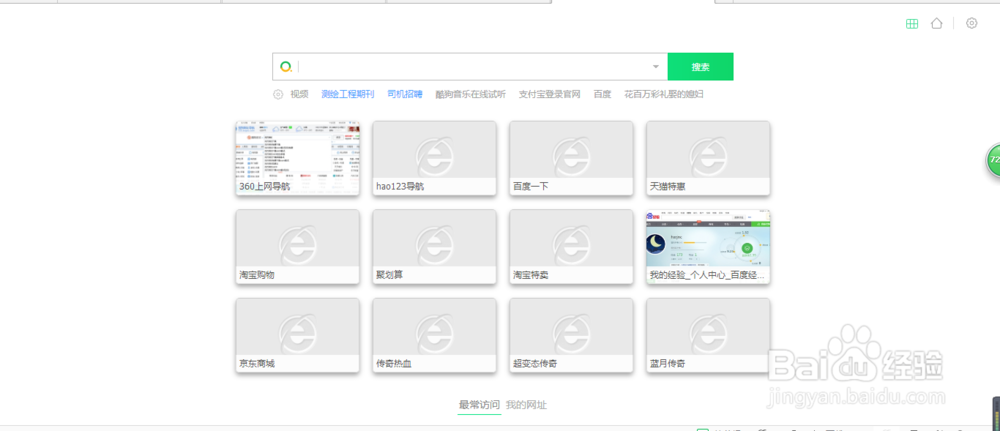Click the 360 search engine logo in search box
Screen dimensions: 1000x431
point(286,67)
